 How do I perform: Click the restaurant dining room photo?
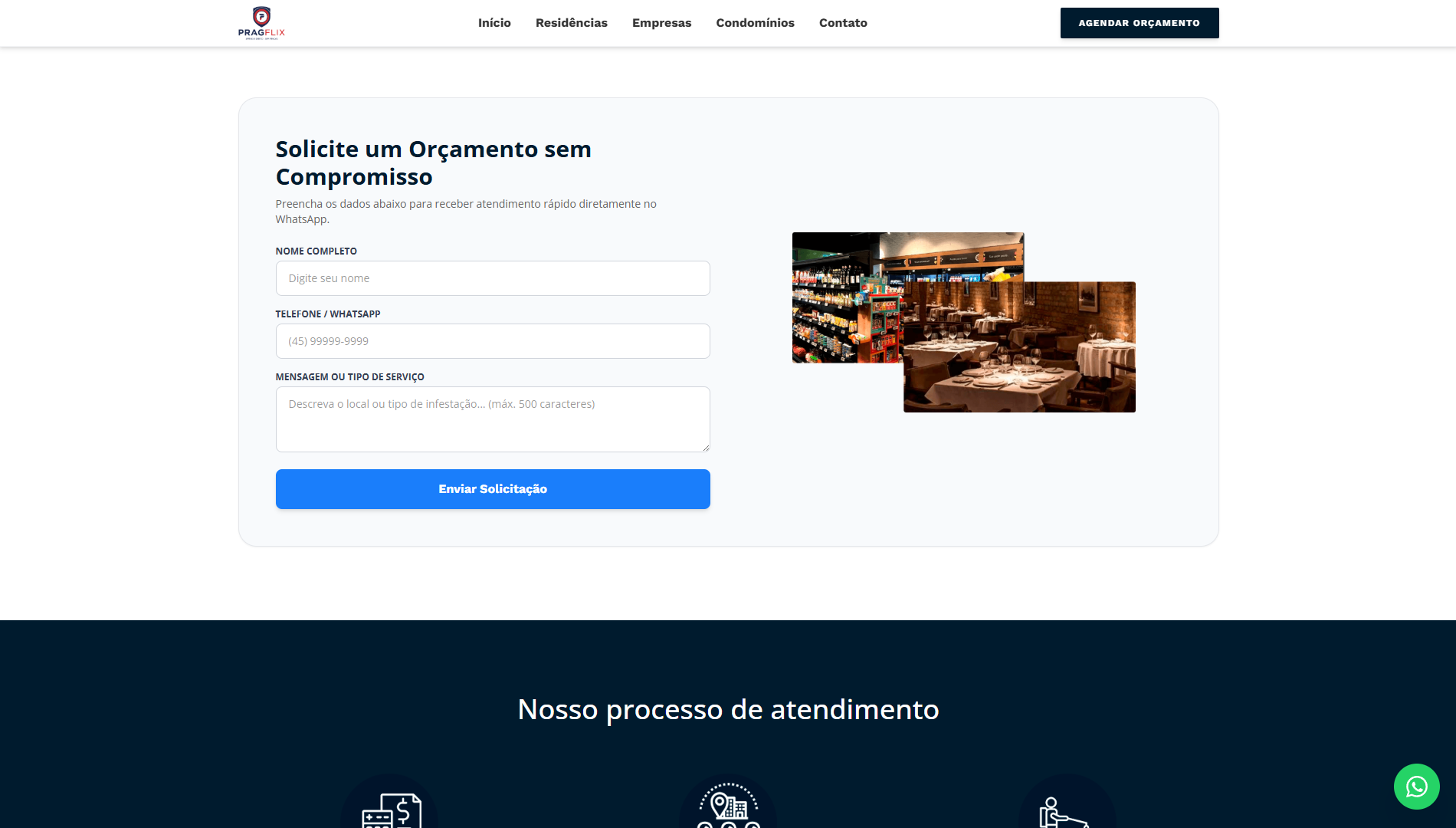1019,347
